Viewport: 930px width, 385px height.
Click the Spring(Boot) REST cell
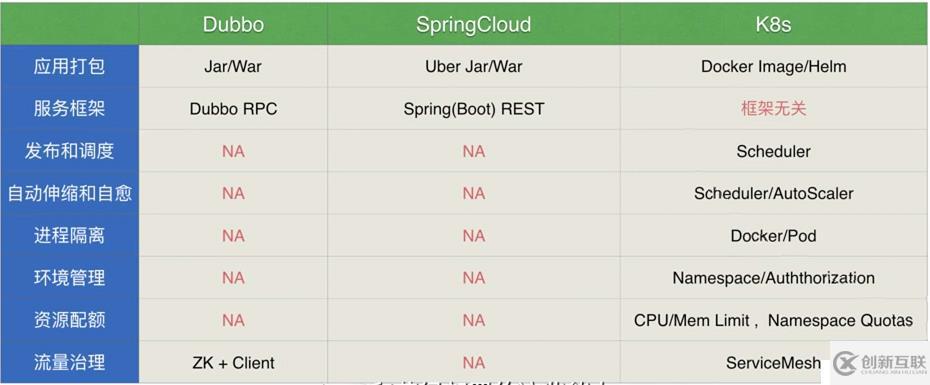[x=473, y=109]
